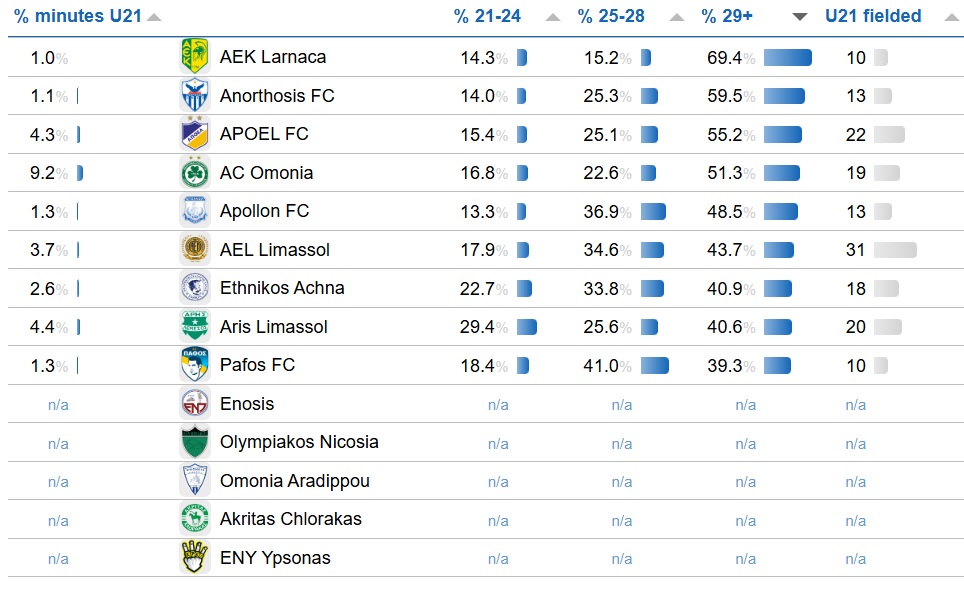Viewport: 964px width, 590px height.
Task: Open the Ethnikos Achna team link
Action: pyautogui.click(x=282, y=288)
